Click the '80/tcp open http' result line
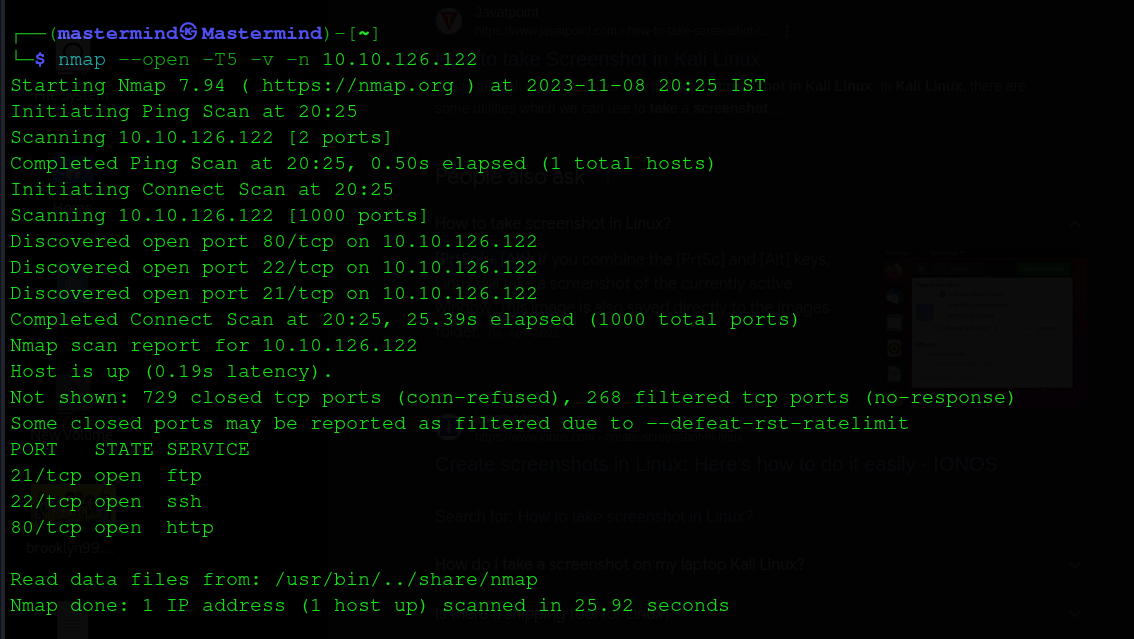The image size is (1134, 639). coord(112,528)
